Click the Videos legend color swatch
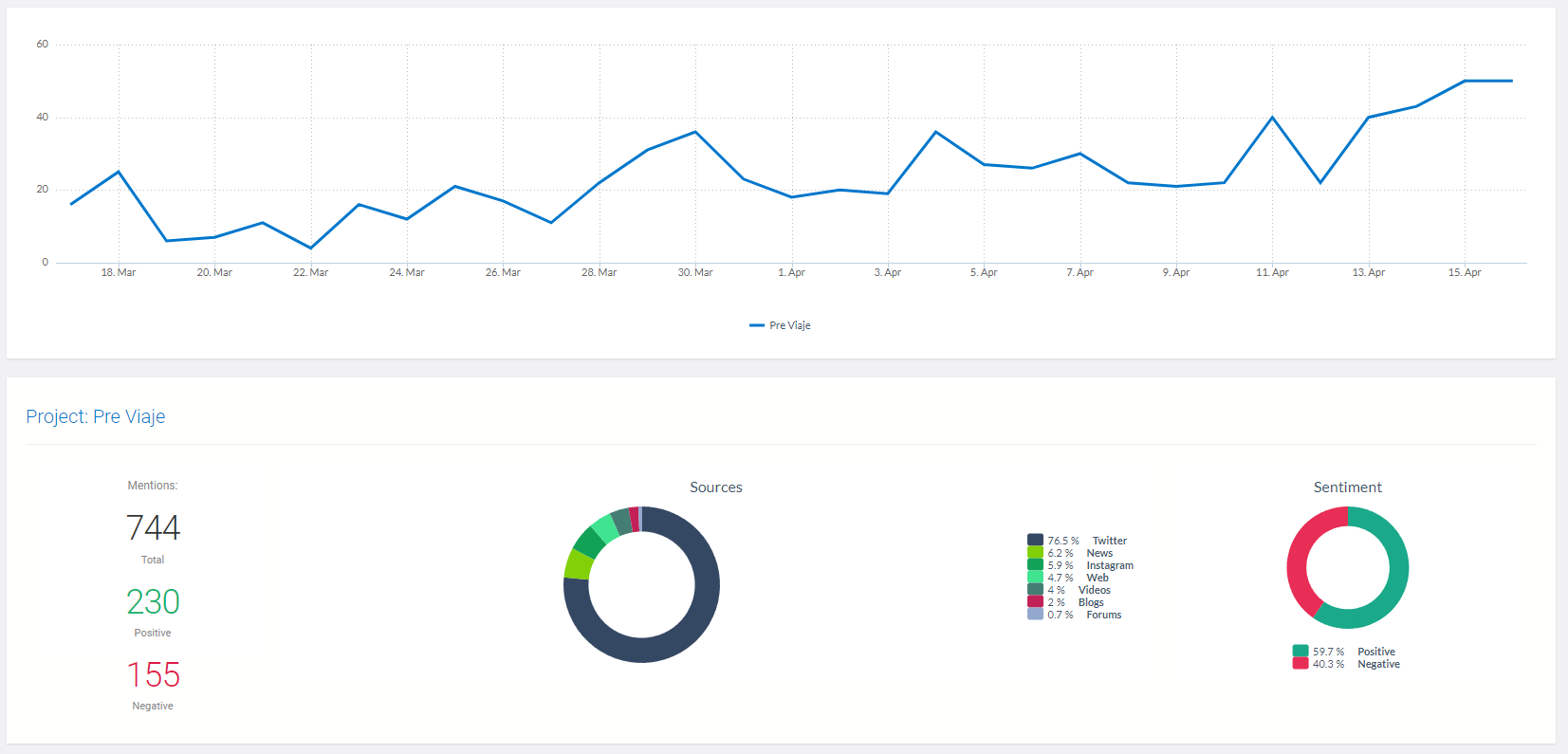The image size is (1568, 754). click(1035, 589)
